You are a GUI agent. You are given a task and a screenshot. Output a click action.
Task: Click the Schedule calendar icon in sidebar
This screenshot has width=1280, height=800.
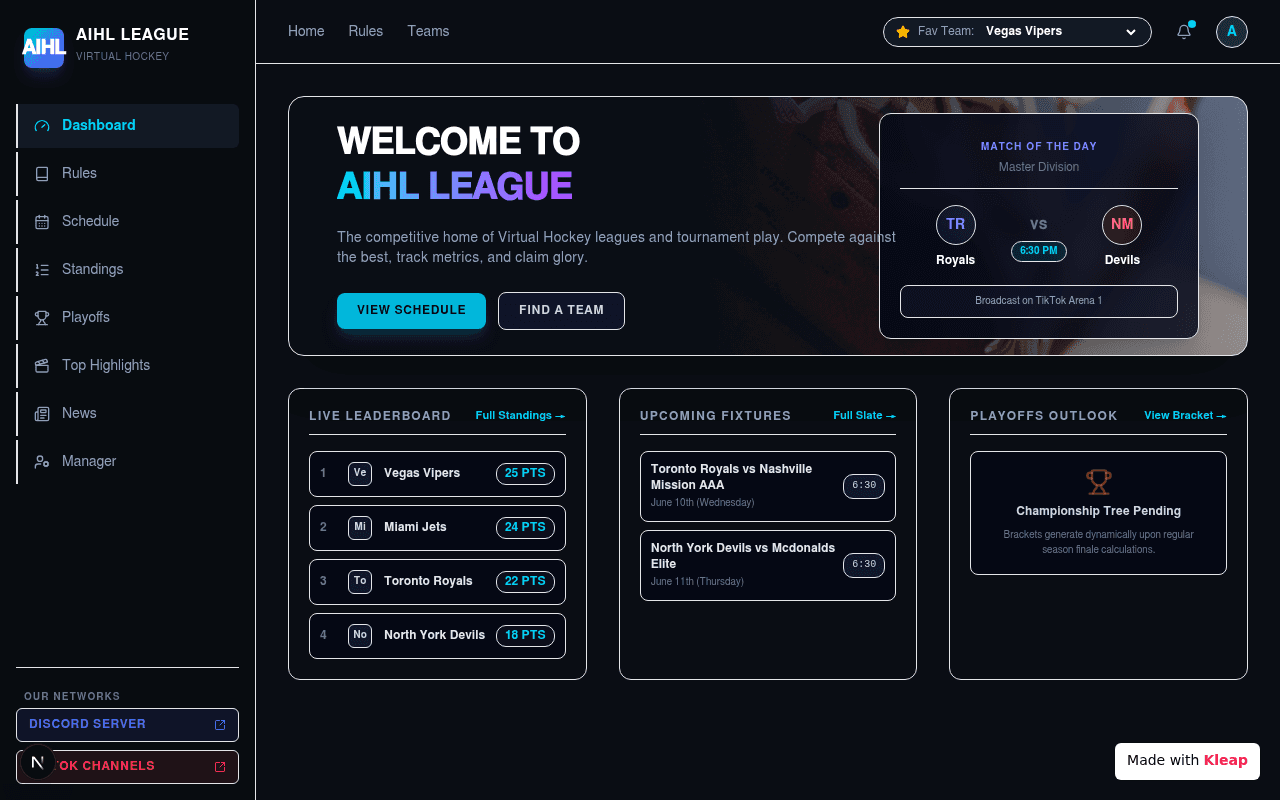click(42, 222)
